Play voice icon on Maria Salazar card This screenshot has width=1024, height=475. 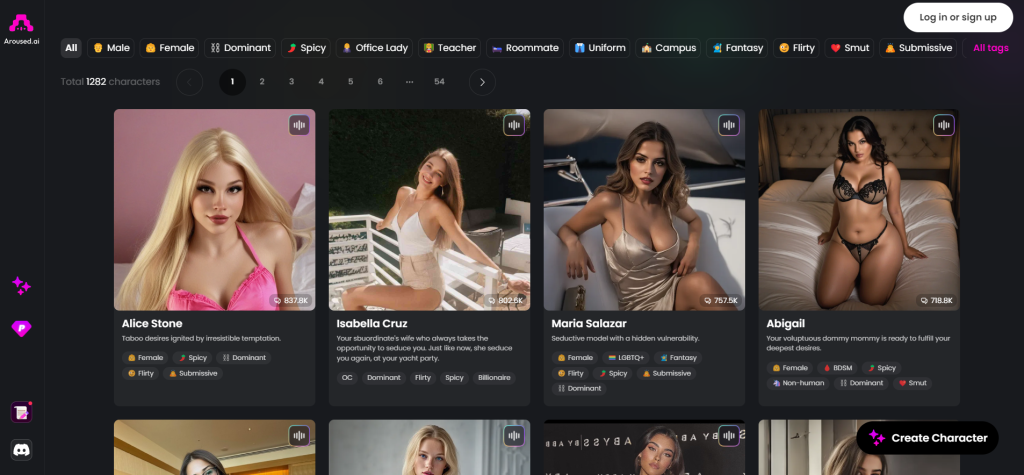(729, 125)
